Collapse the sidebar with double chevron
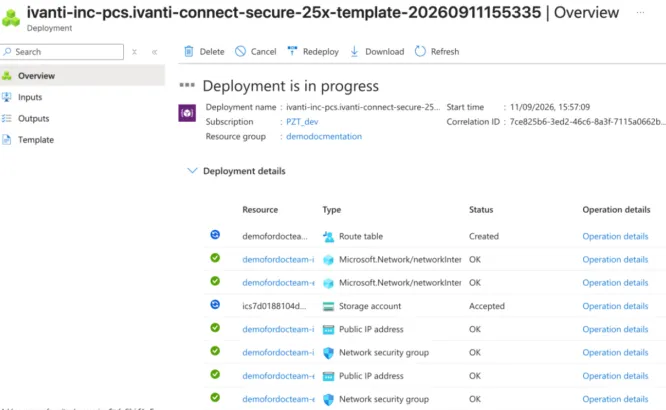Image resolution: width=666 pixels, height=410 pixels. point(155,52)
